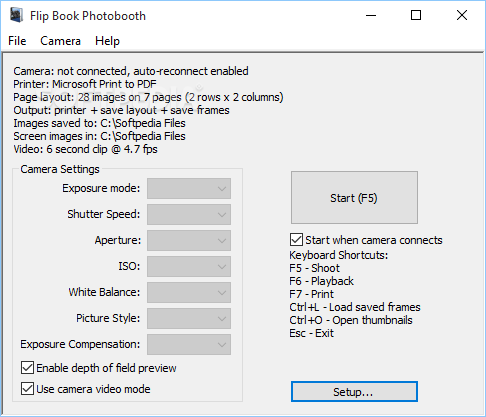The width and height of the screenshot is (486, 417).
Task: Close the Flip Book Photobooth window
Action: tap(462, 15)
